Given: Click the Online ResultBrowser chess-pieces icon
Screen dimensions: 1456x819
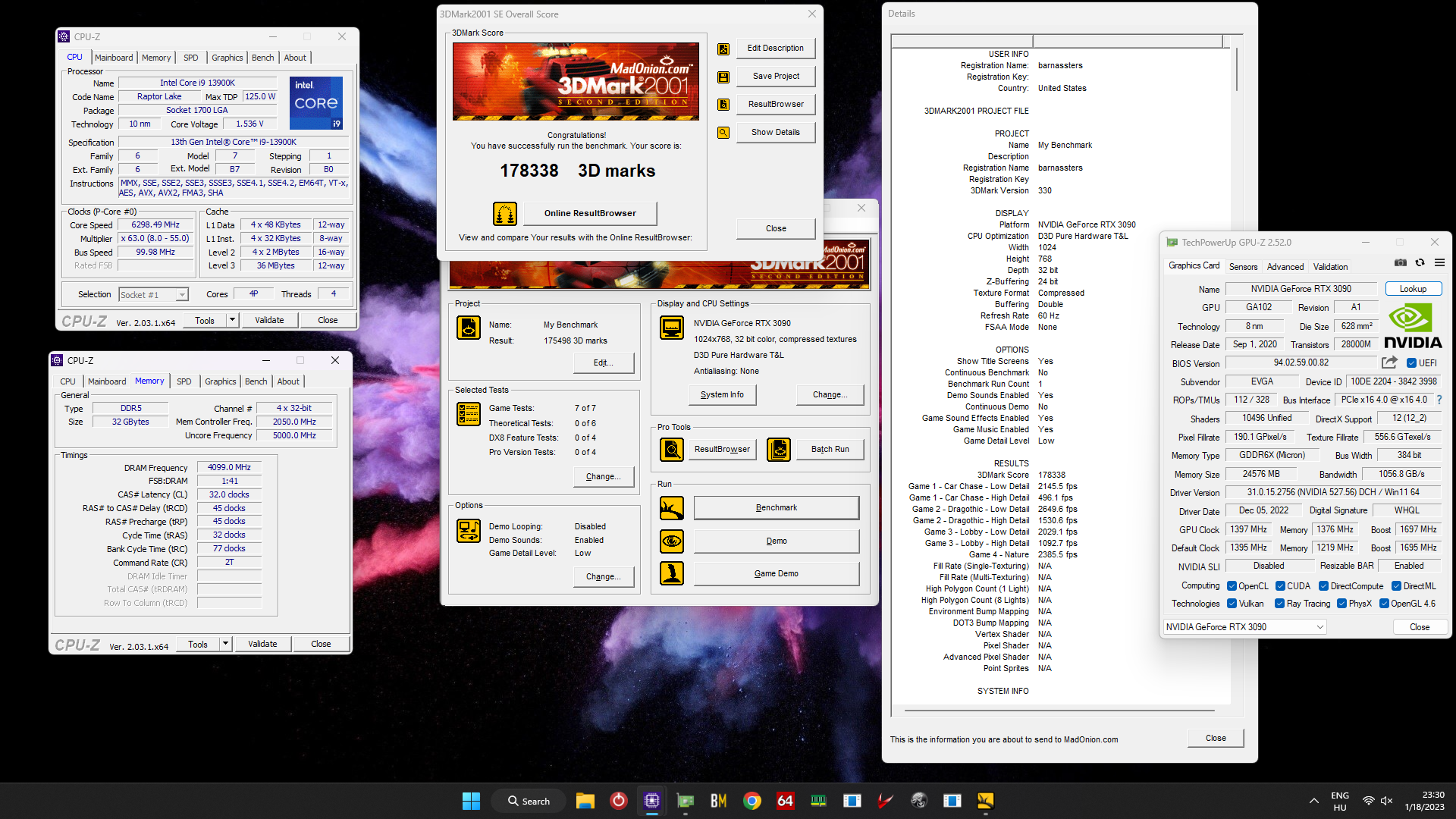Looking at the screenshot, I should coord(505,214).
